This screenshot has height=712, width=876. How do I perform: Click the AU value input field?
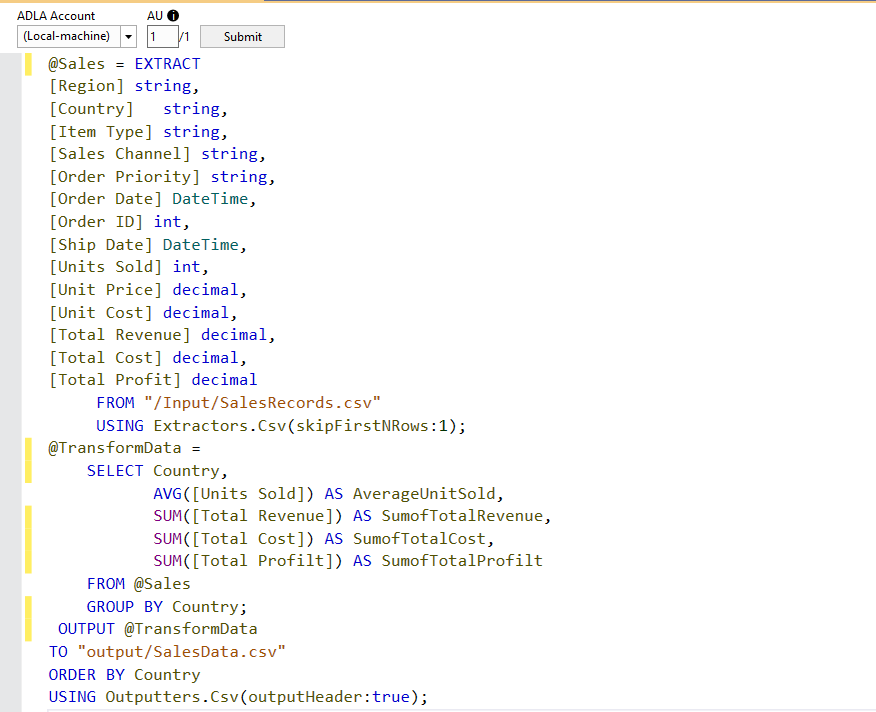(162, 37)
